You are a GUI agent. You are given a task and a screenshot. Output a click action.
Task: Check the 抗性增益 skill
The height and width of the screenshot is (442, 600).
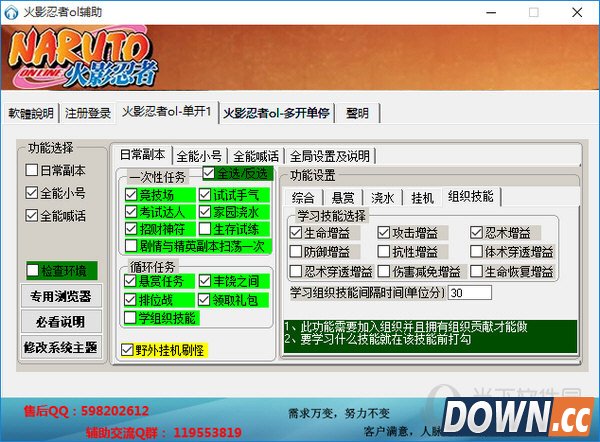tap(384, 251)
